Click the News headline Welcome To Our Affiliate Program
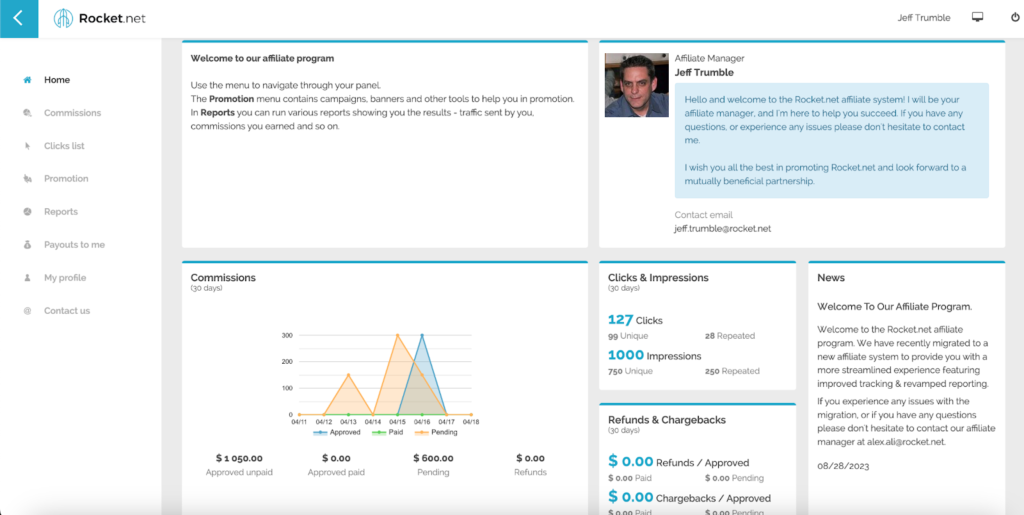The height and width of the screenshot is (515, 1024). 895,306
